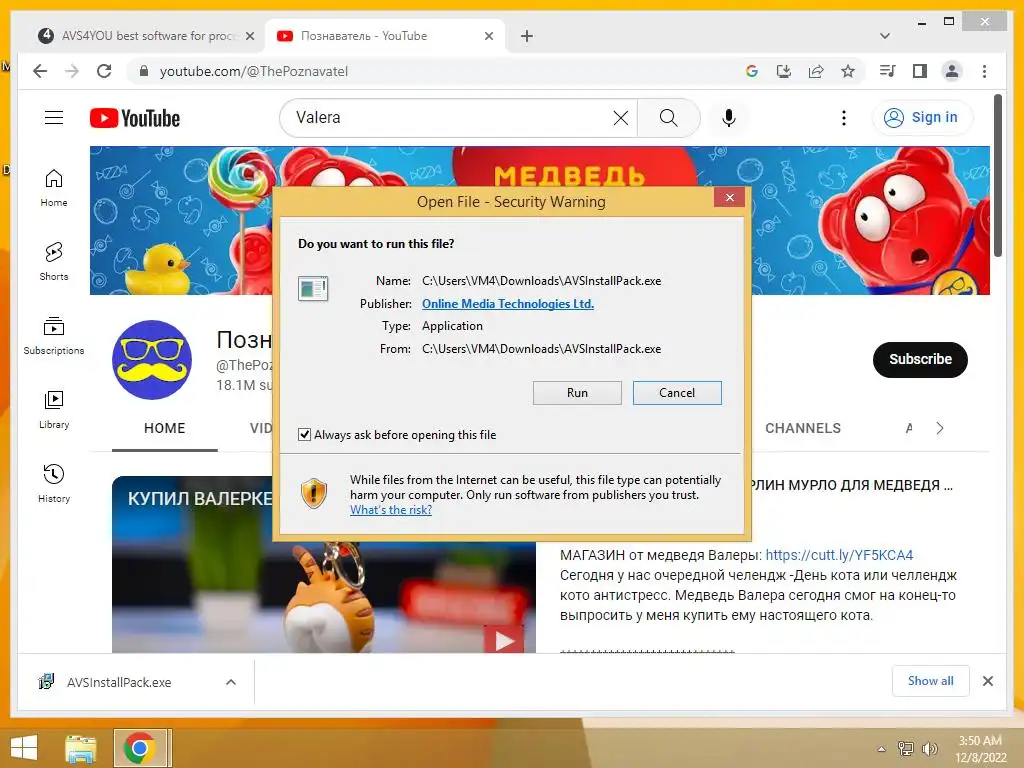Go to Home in the YouTube sidebar
1024x768 pixels.
(54, 188)
